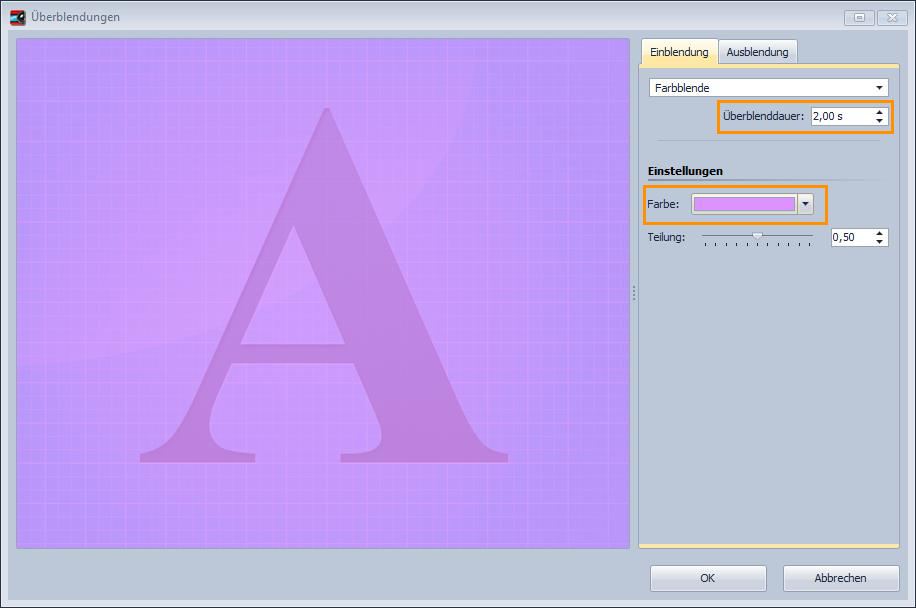Open the Farbe color dropdown arrow
The image size is (916, 608).
coord(806,204)
